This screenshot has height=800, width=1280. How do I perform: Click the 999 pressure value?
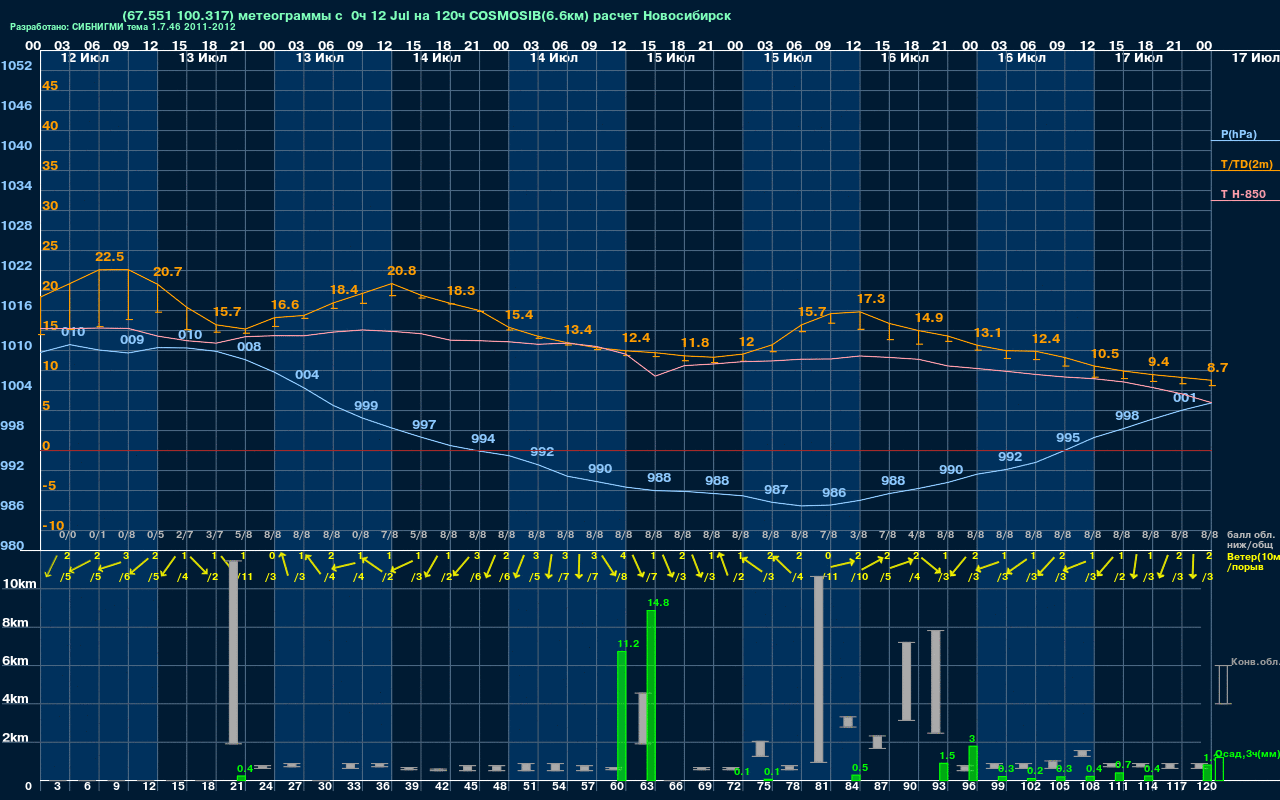point(366,406)
